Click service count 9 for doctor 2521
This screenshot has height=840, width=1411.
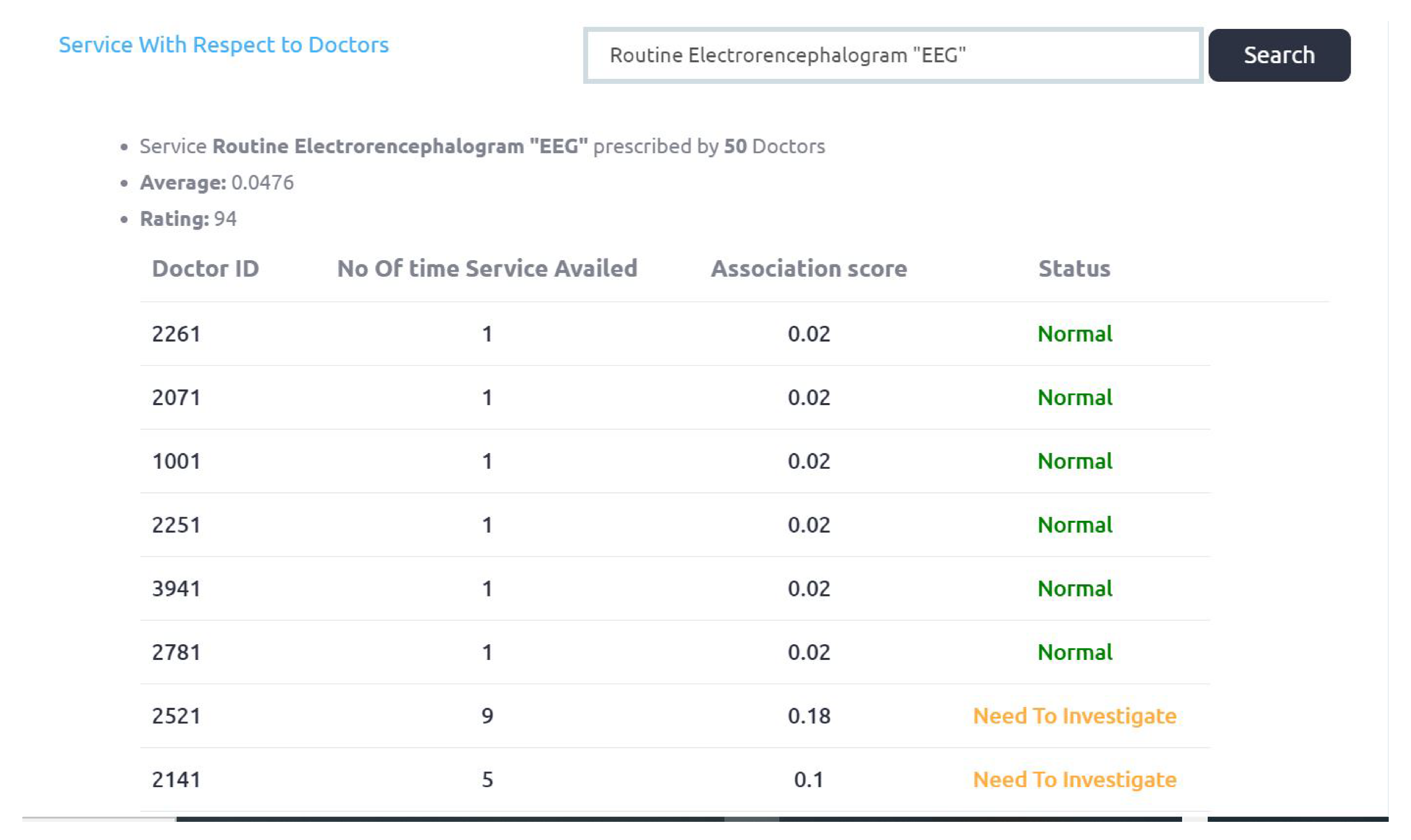[487, 716]
